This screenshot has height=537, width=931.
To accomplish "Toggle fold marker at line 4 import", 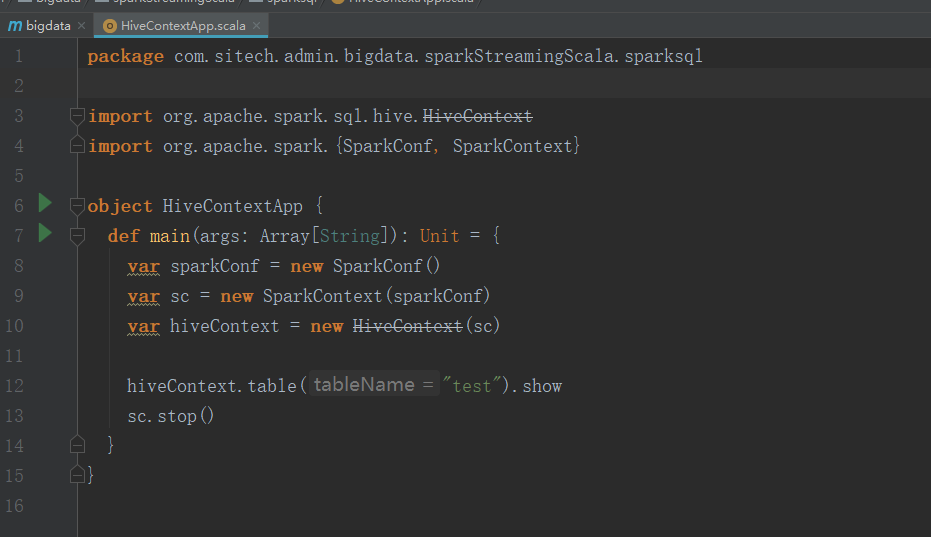I will tap(77, 144).
